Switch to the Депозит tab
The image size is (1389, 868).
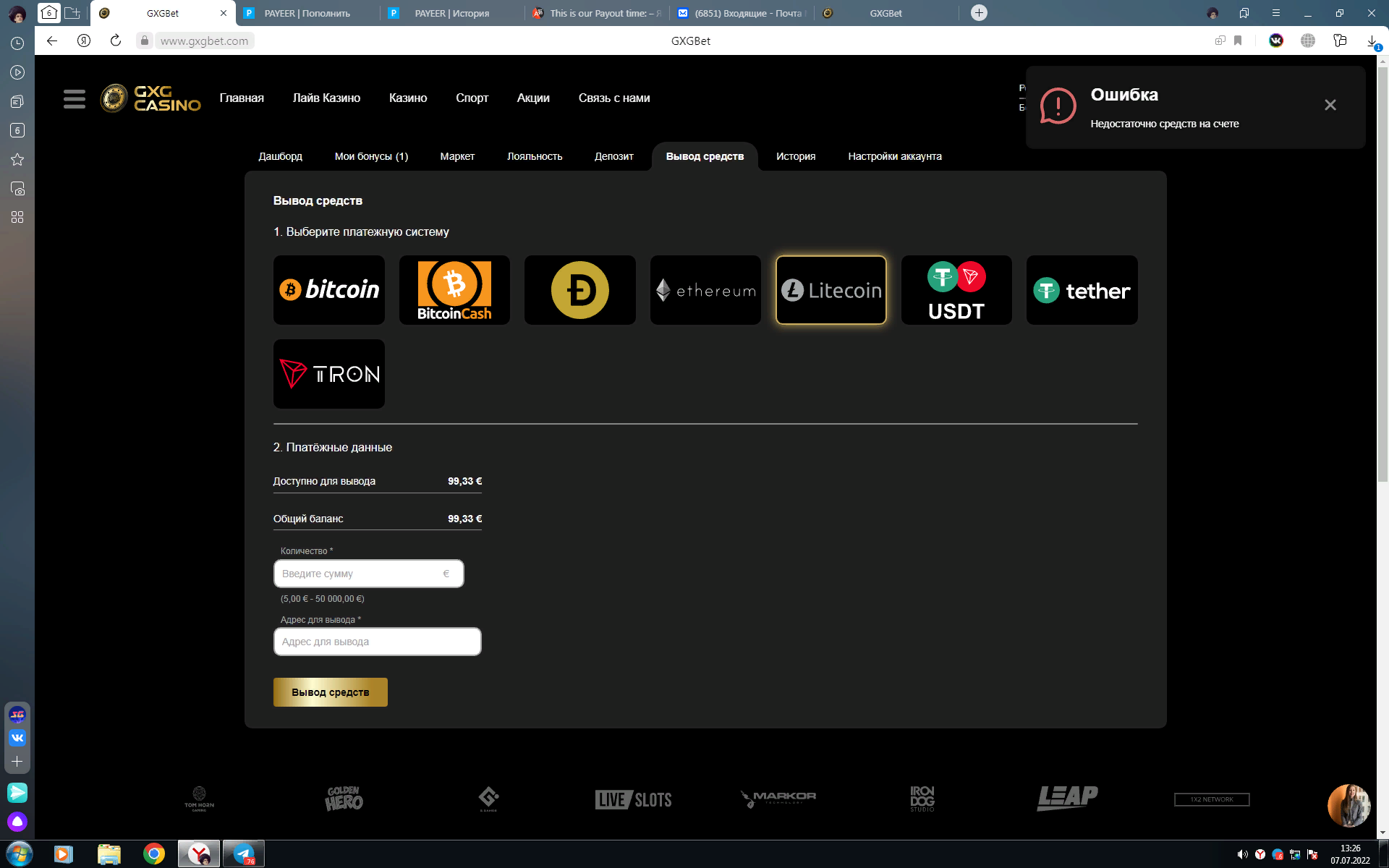coord(613,156)
